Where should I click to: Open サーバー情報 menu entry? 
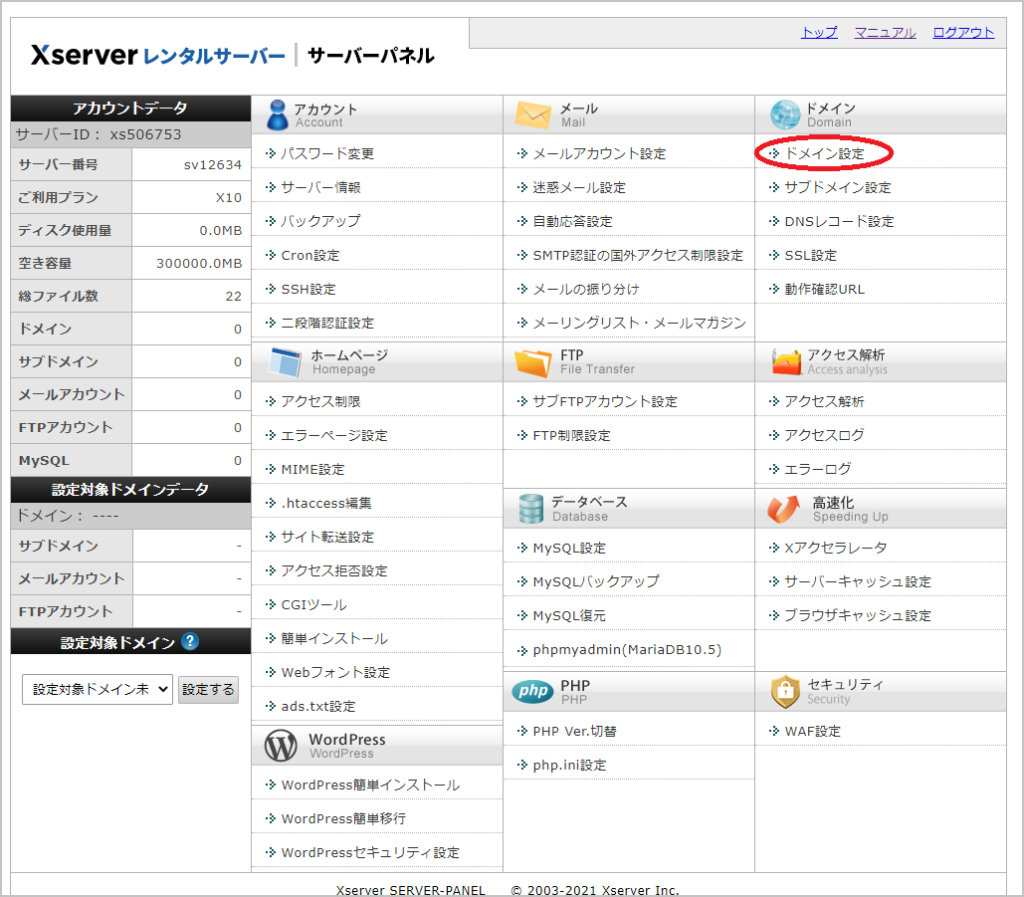[321, 187]
